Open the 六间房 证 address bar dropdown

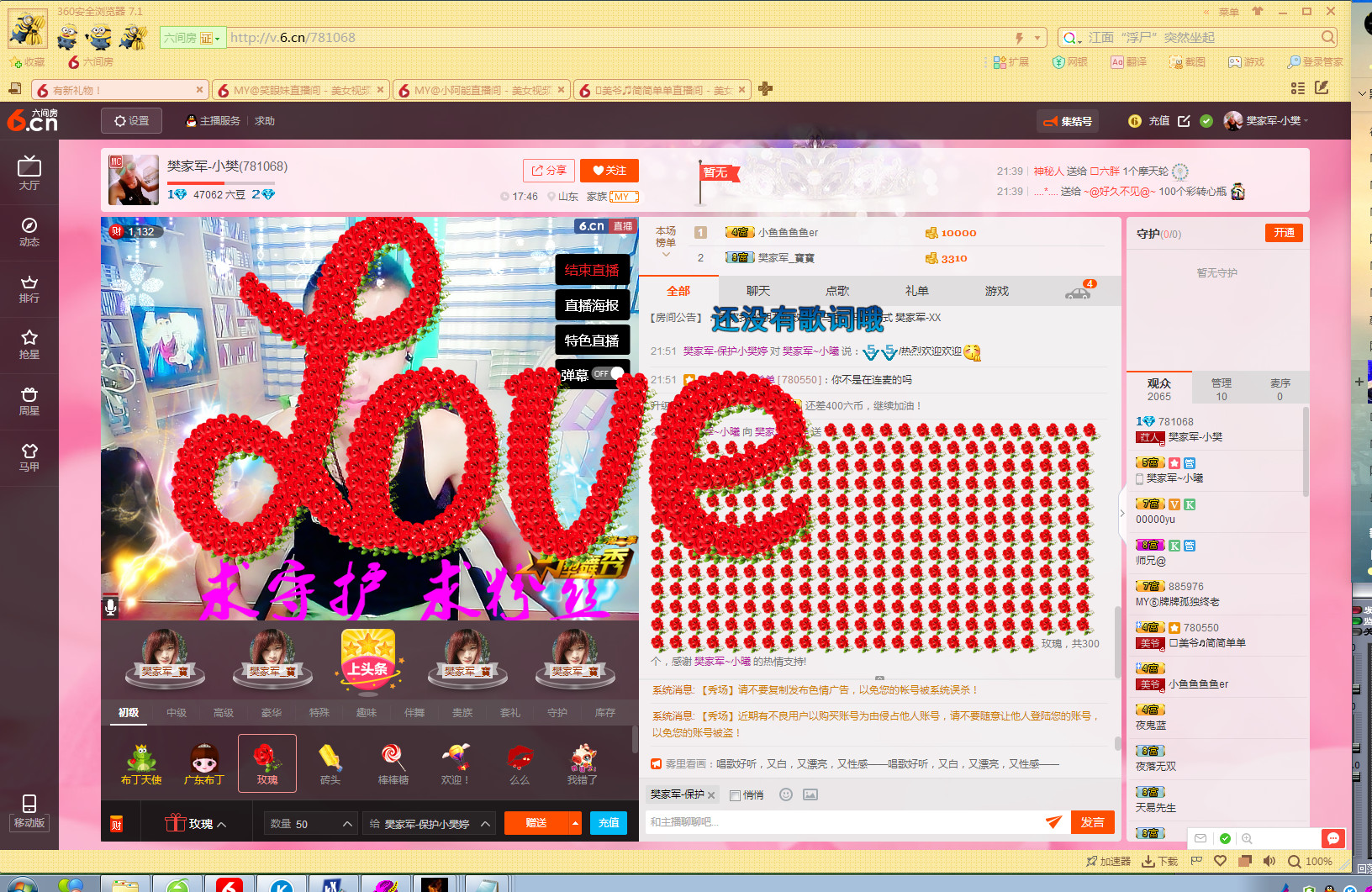tap(192, 38)
